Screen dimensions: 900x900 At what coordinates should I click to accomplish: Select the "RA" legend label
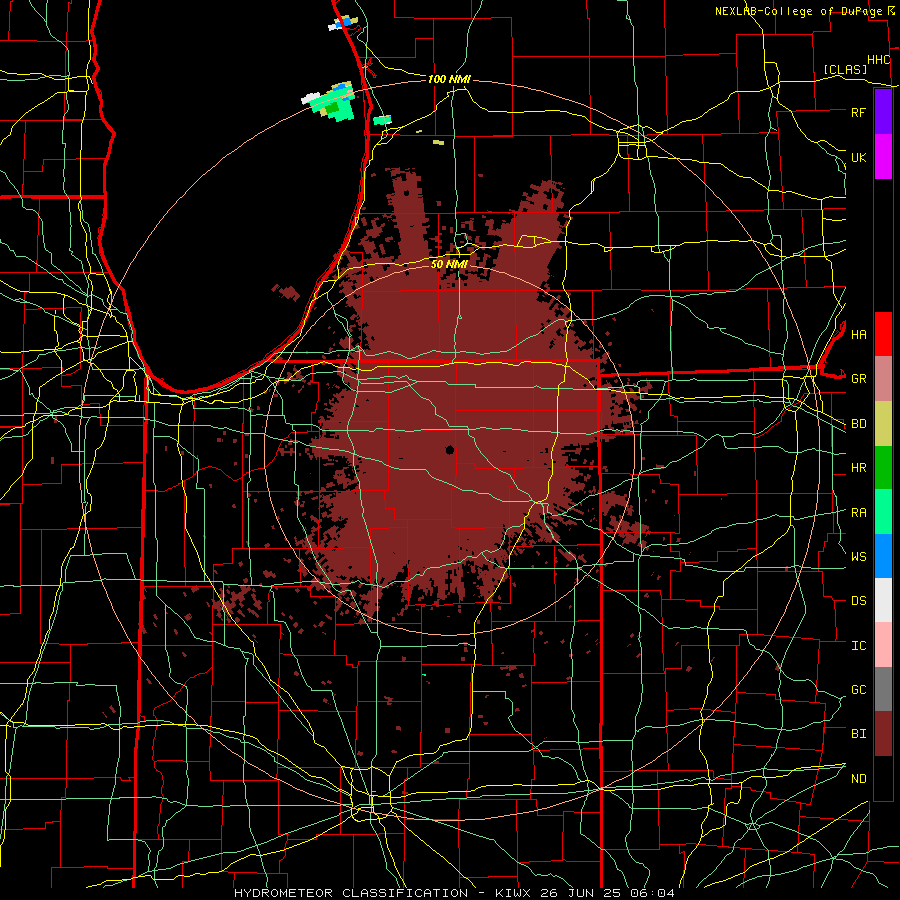(858, 513)
